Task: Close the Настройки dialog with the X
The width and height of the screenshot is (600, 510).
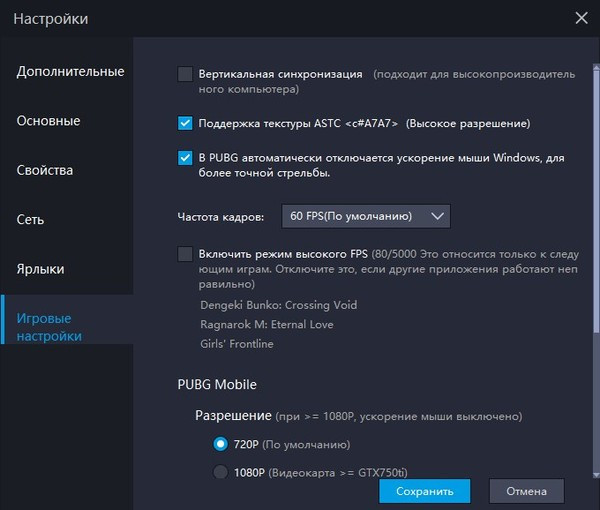Action: click(581, 17)
